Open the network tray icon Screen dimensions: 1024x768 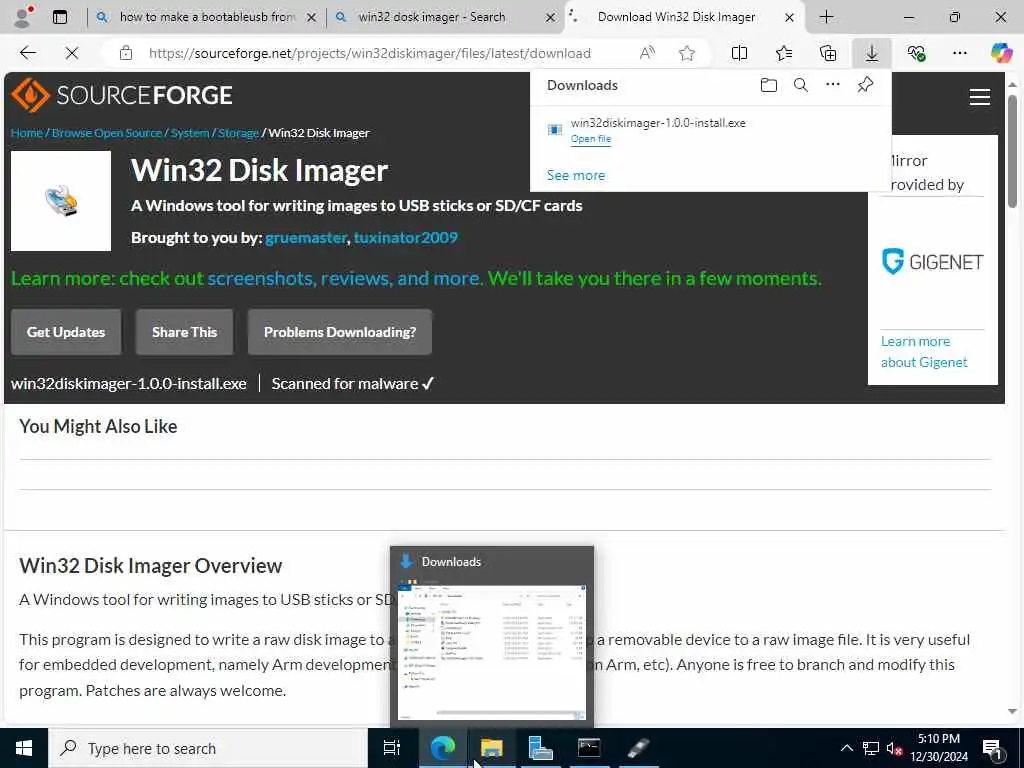pos(871,748)
